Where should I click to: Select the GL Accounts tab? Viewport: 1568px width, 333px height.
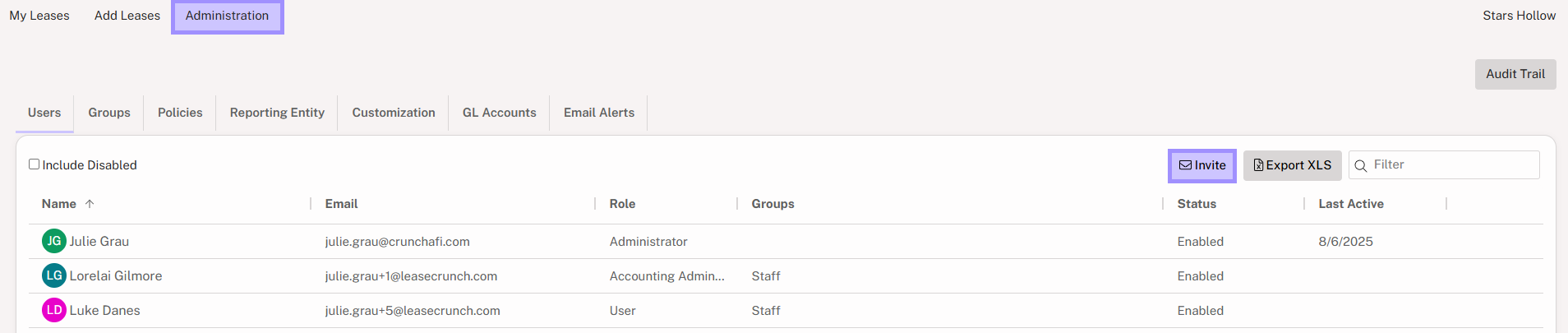[499, 113]
